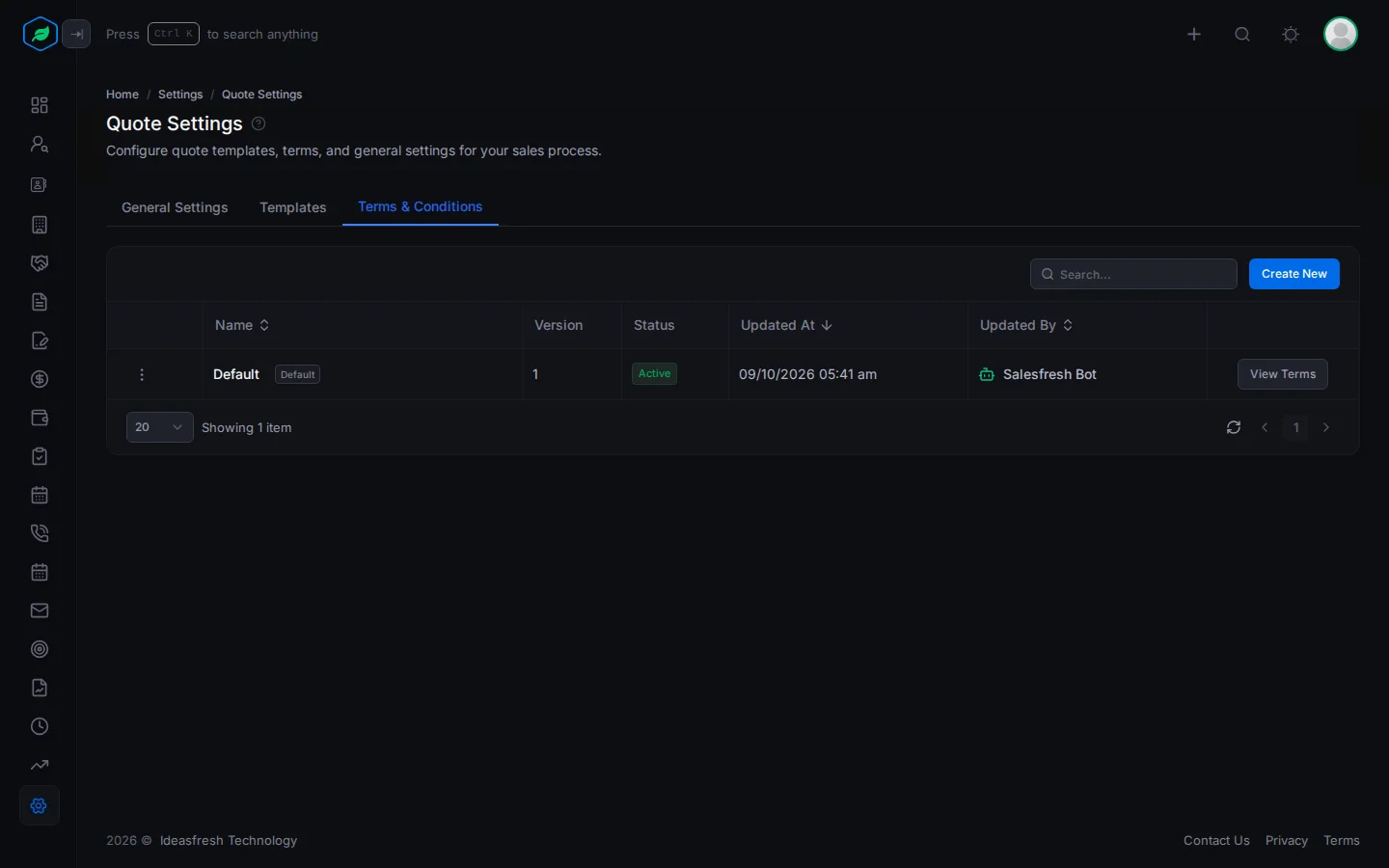Screen dimensions: 1389x868
Task: Open the user avatar menu
Action: [x=1341, y=34]
